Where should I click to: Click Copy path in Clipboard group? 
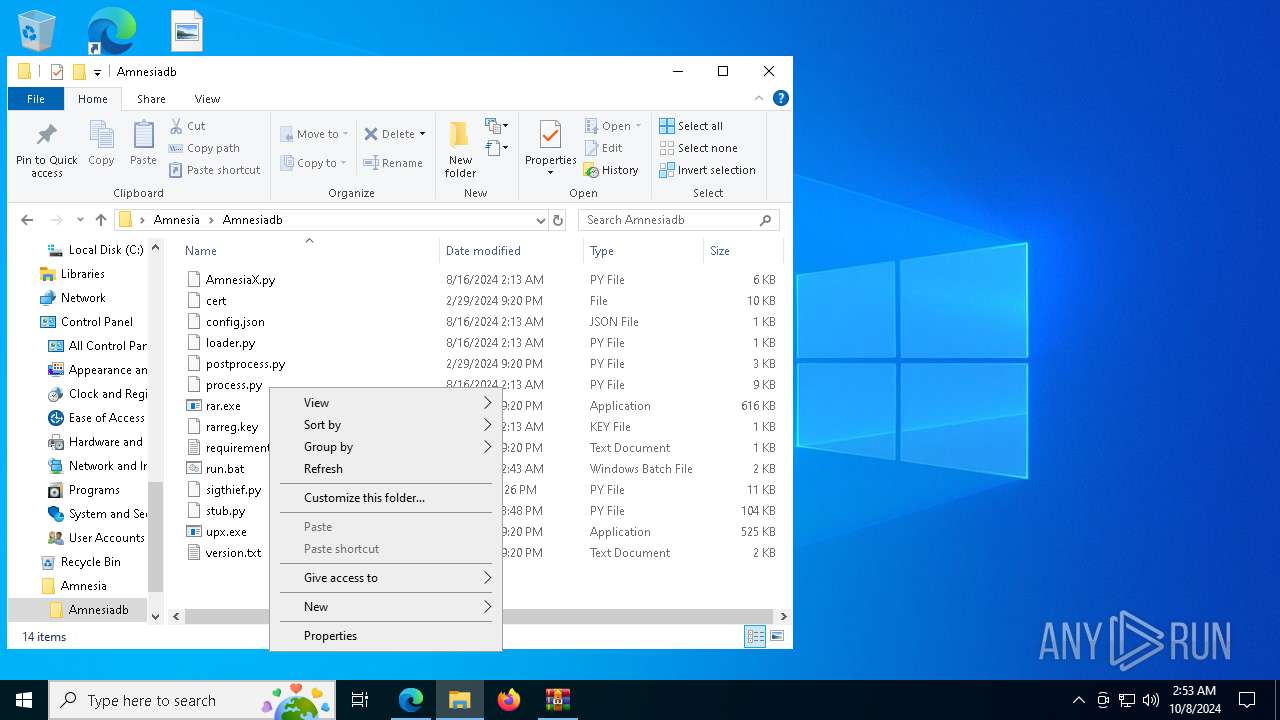click(204, 148)
